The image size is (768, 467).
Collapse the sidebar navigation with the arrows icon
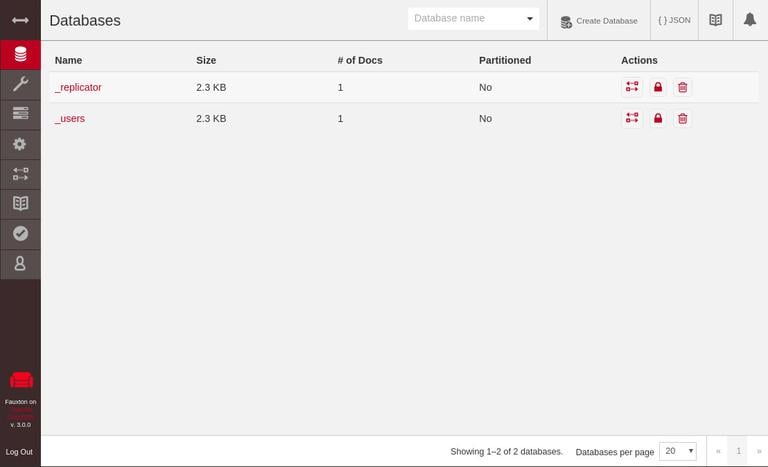[20, 20]
